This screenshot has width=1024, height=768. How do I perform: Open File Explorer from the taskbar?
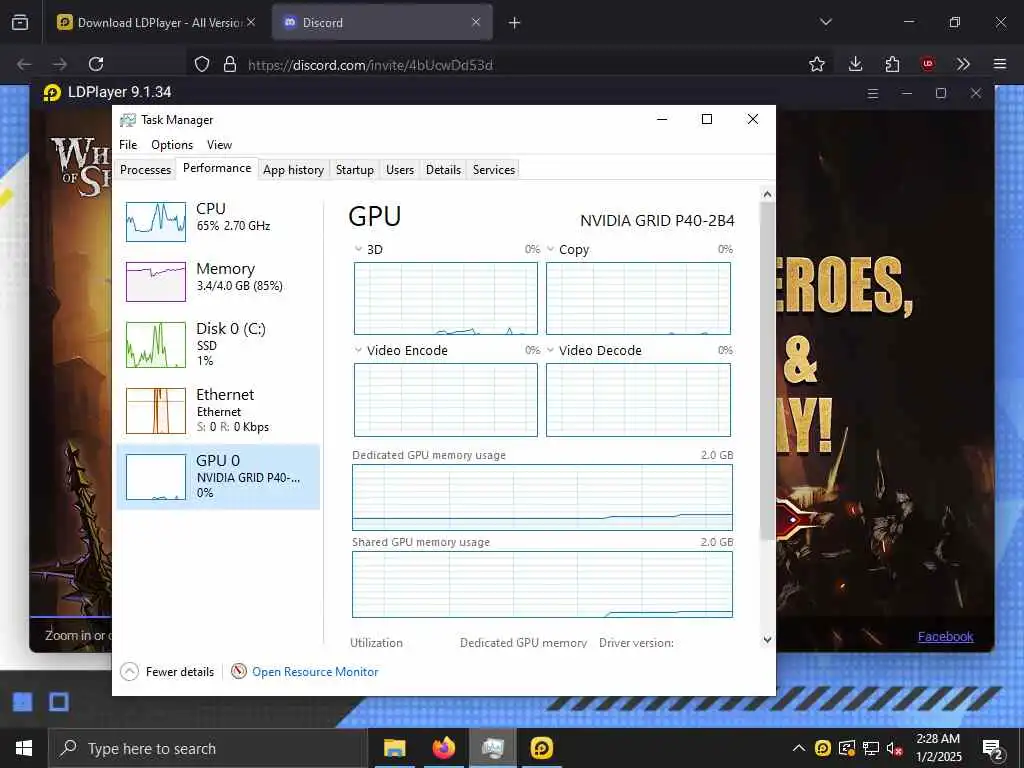click(394, 748)
